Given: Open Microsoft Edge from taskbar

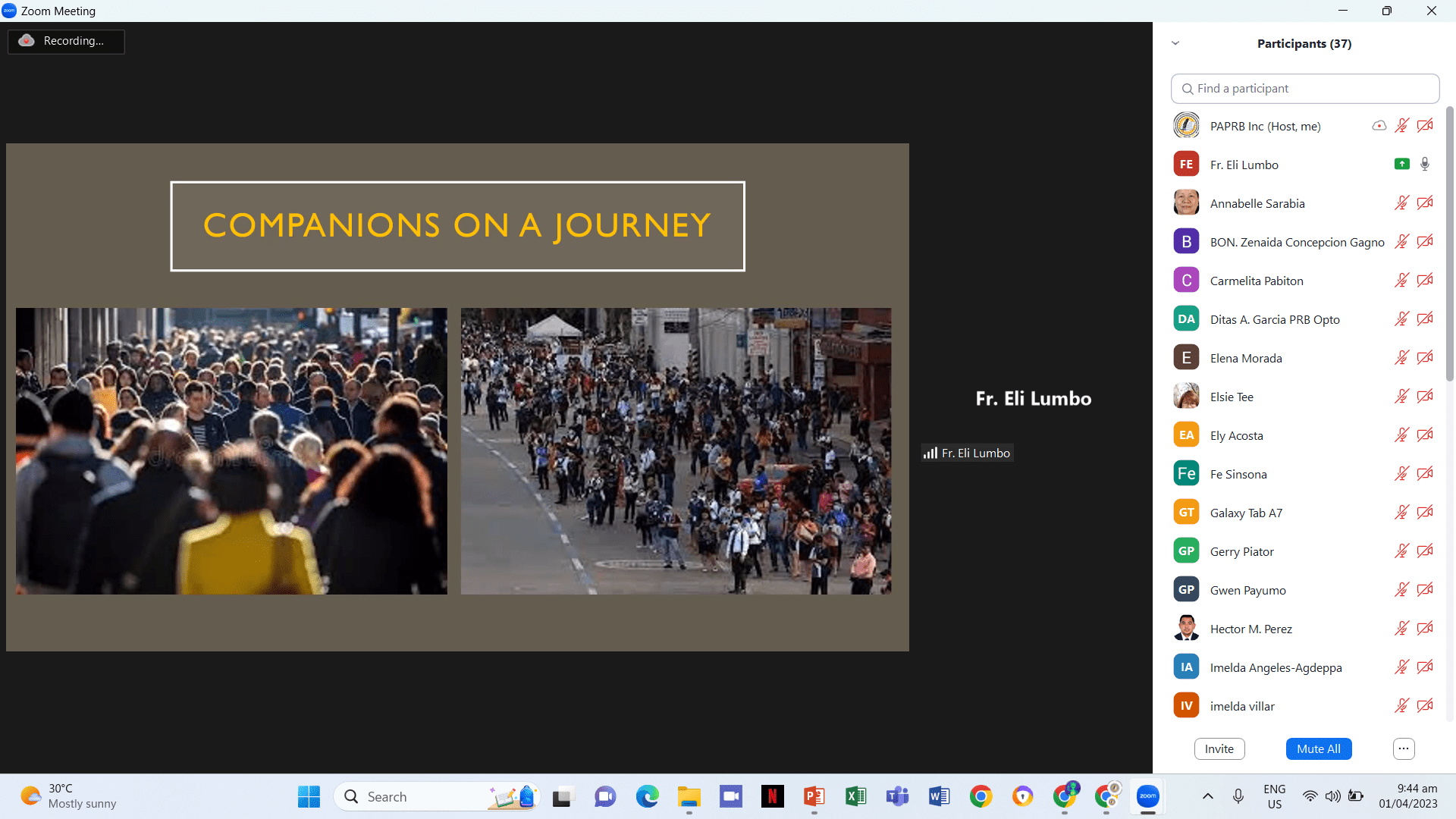Looking at the screenshot, I should (x=647, y=796).
